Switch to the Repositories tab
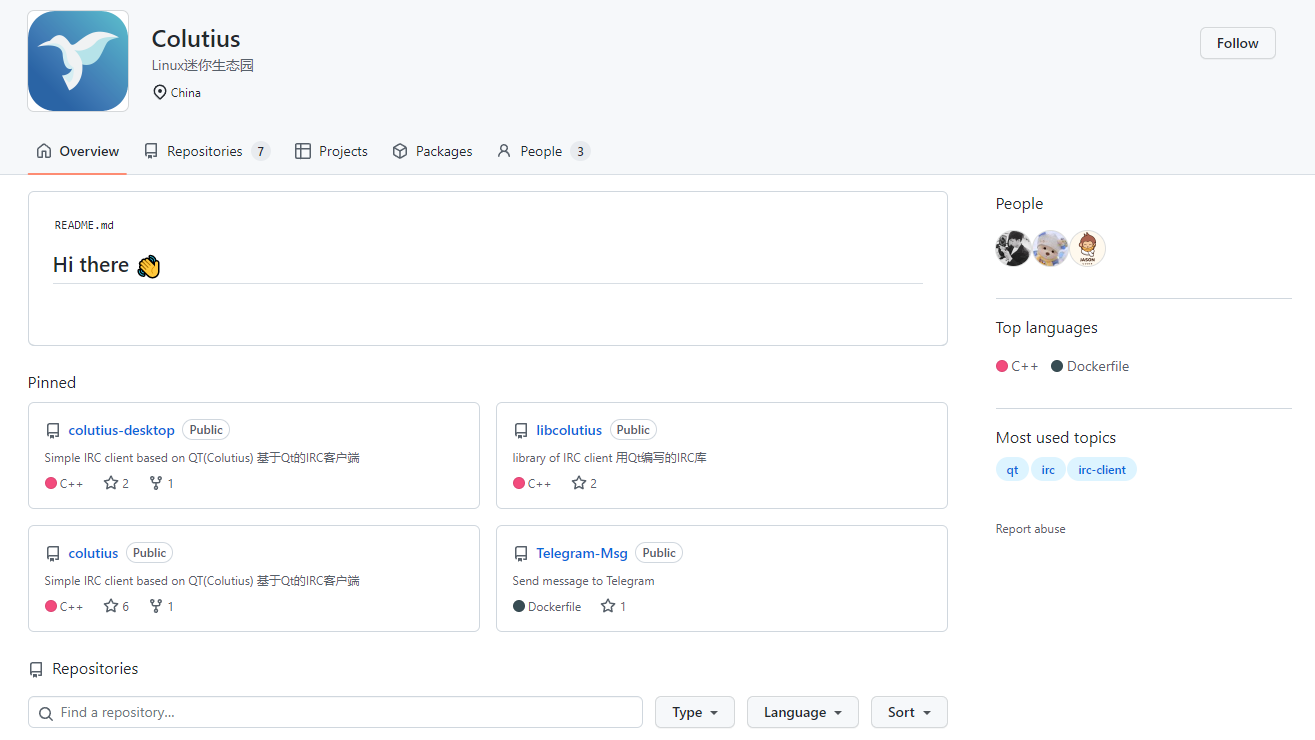 207,152
